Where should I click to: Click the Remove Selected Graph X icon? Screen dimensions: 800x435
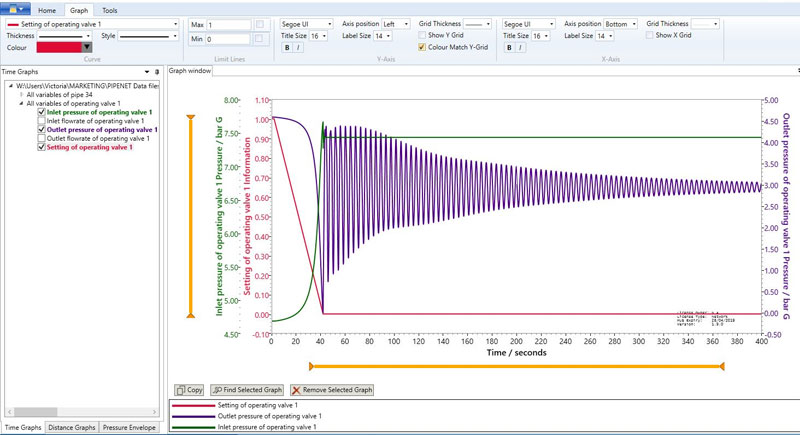tap(296, 390)
